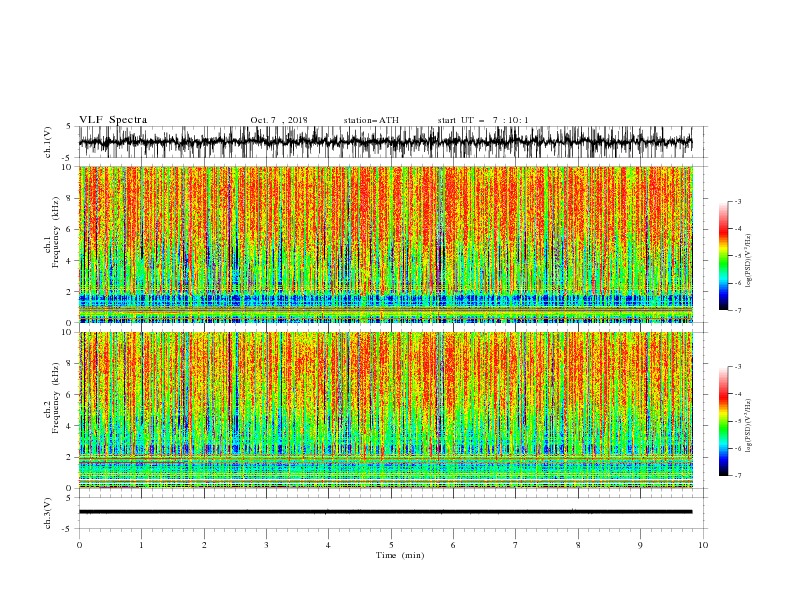The image size is (792, 612).
Task: Click the "VLF Spectra" title text
Action: tap(113, 120)
